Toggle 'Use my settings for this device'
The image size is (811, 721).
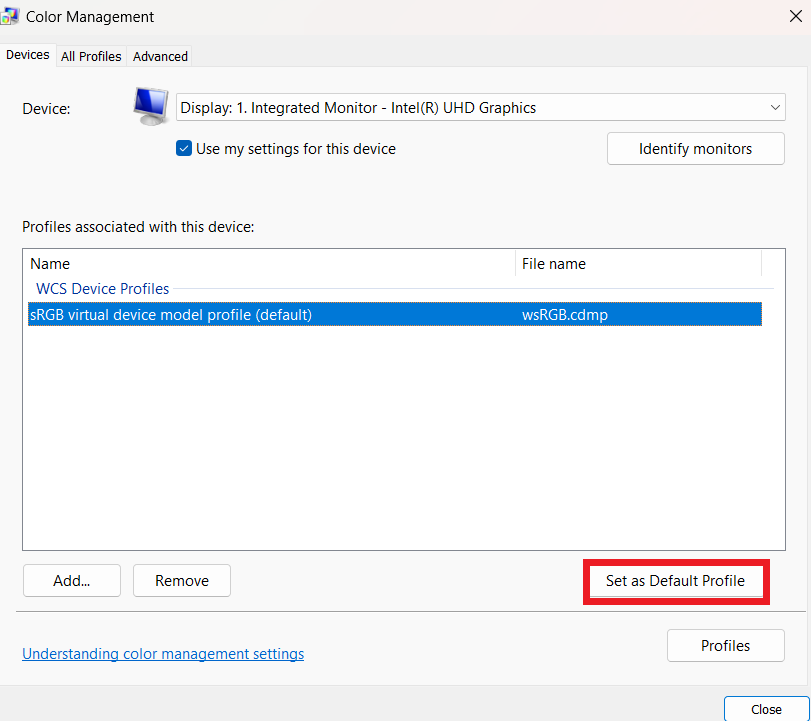click(x=184, y=149)
